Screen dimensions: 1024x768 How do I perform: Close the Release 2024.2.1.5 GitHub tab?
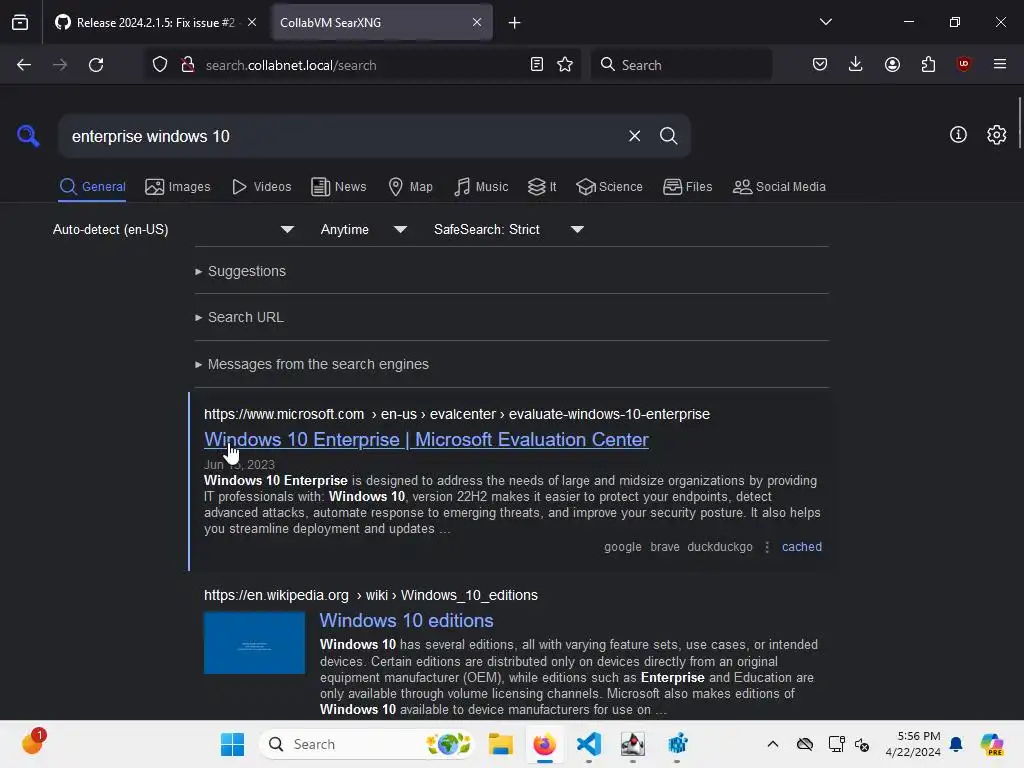click(x=252, y=22)
